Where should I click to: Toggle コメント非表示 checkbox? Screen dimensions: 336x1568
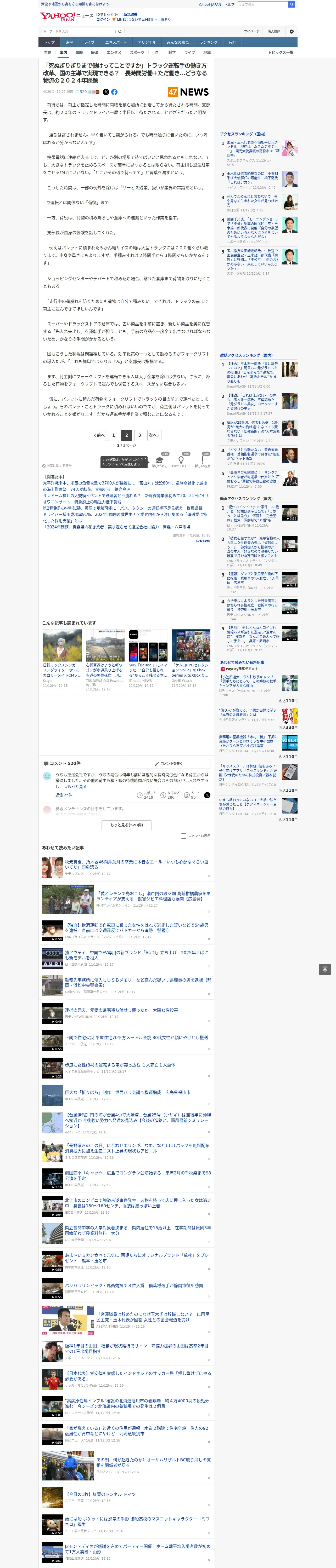click(x=183, y=836)
